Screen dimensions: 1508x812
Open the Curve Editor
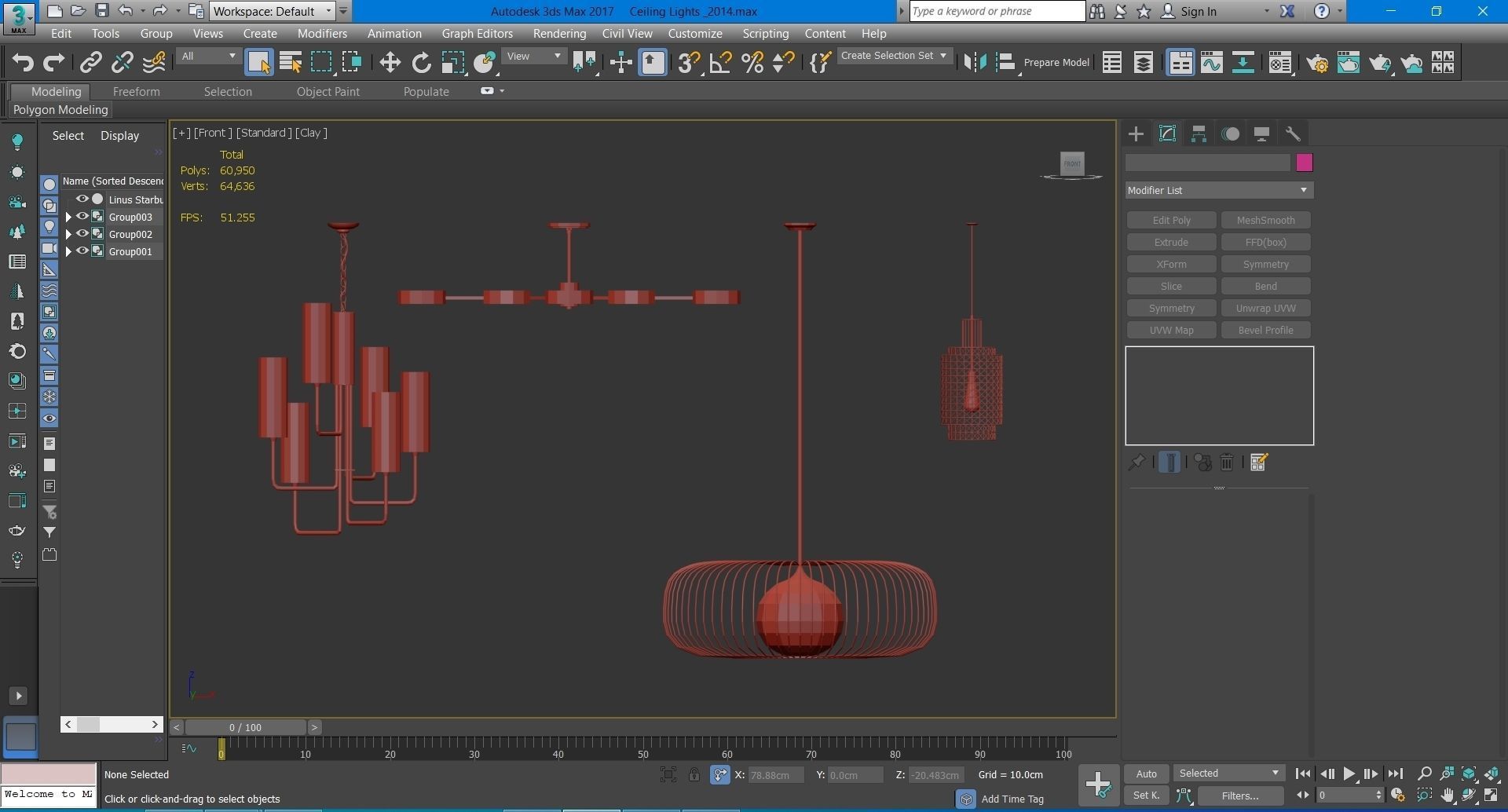pos(1211,63)
